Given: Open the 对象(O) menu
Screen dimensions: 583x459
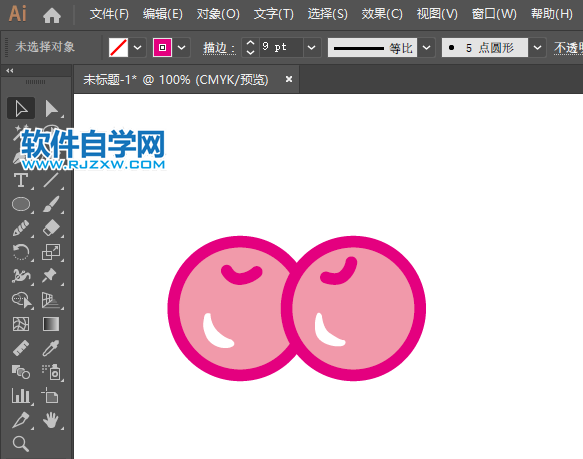Looking at the screenshot, I should click(x=218, y=14).
